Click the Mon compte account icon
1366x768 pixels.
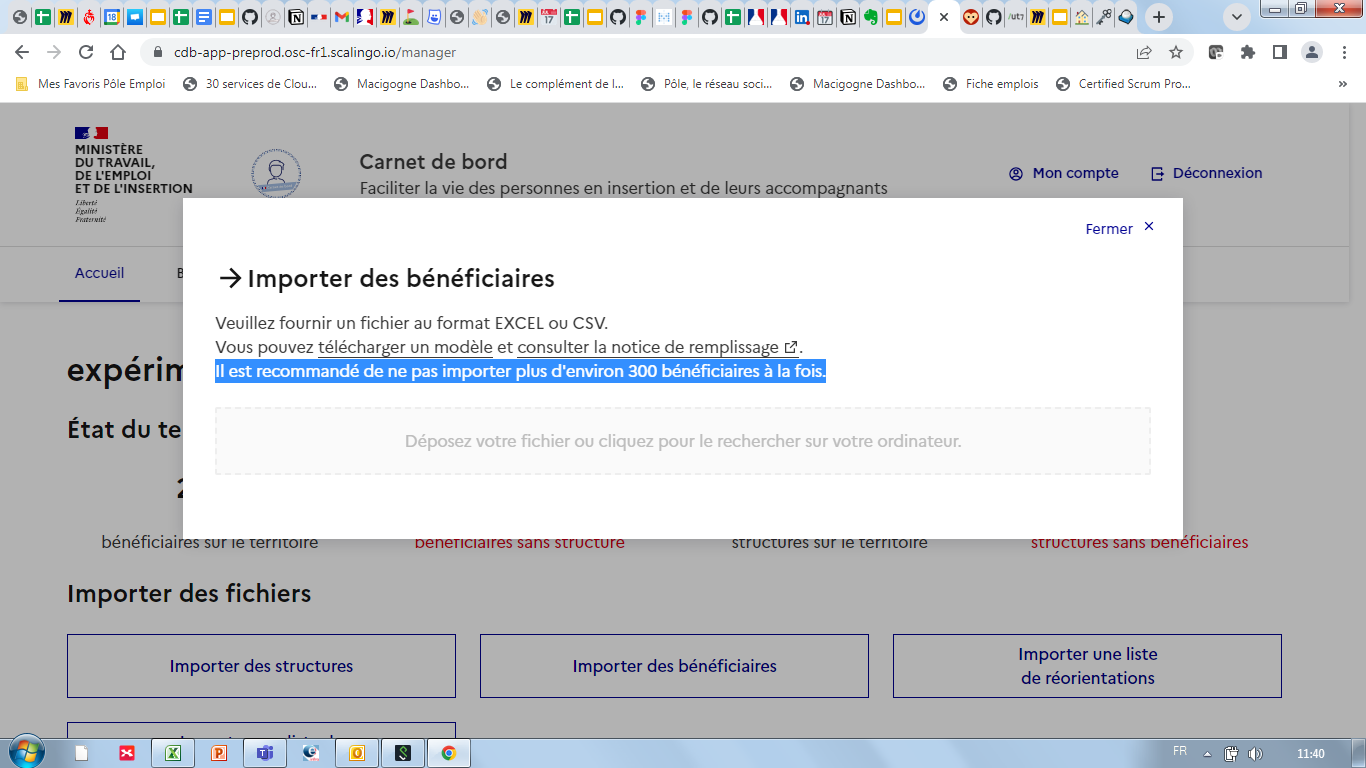[x=1015, y=172]
